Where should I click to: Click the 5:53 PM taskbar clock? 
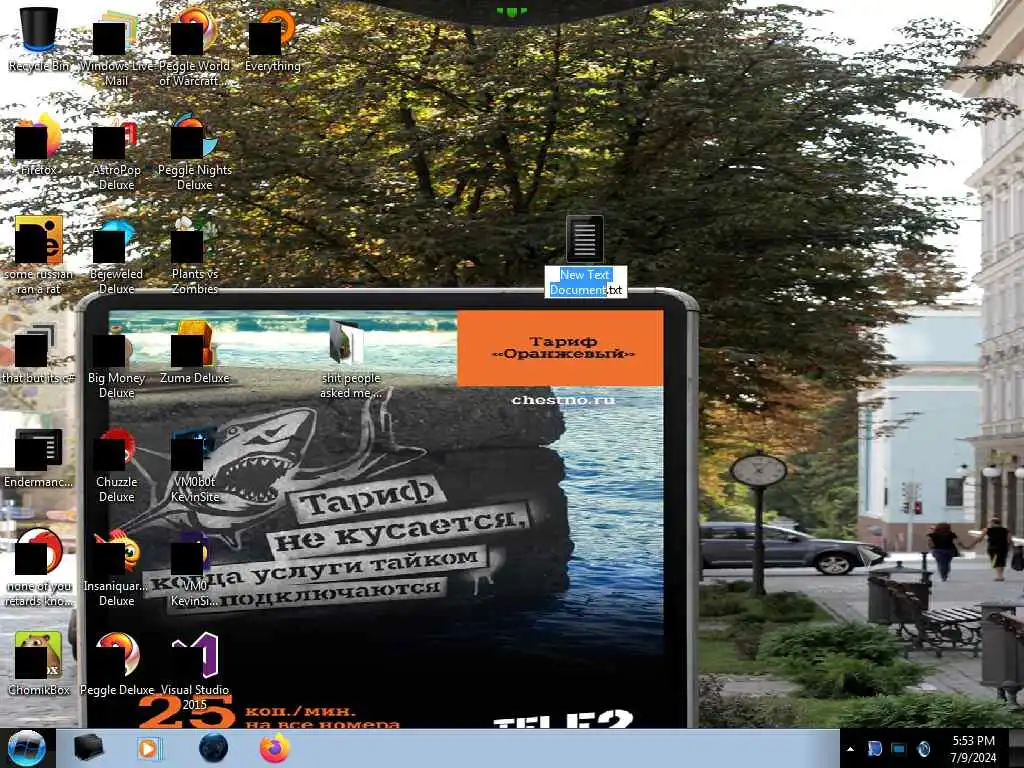[973, 749]
